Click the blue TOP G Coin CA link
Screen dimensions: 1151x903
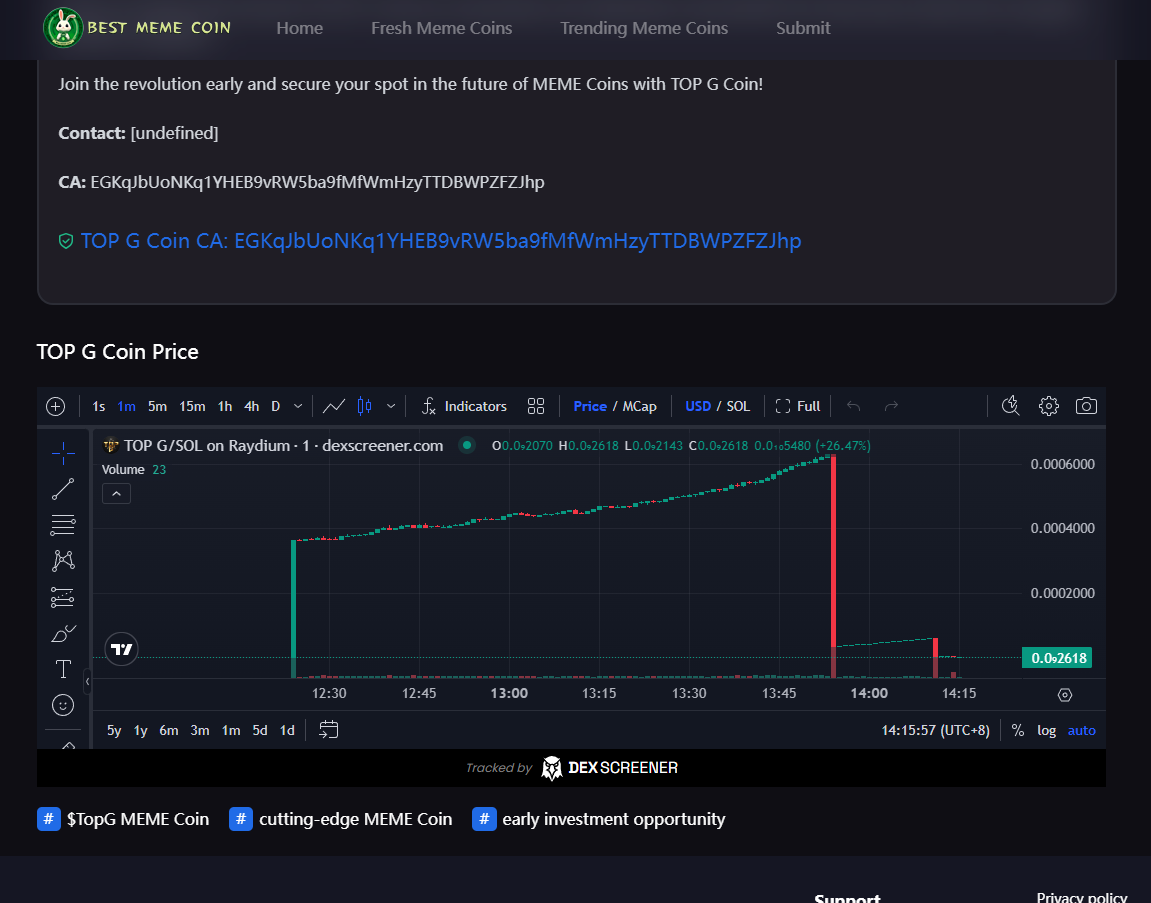point(440,241)
